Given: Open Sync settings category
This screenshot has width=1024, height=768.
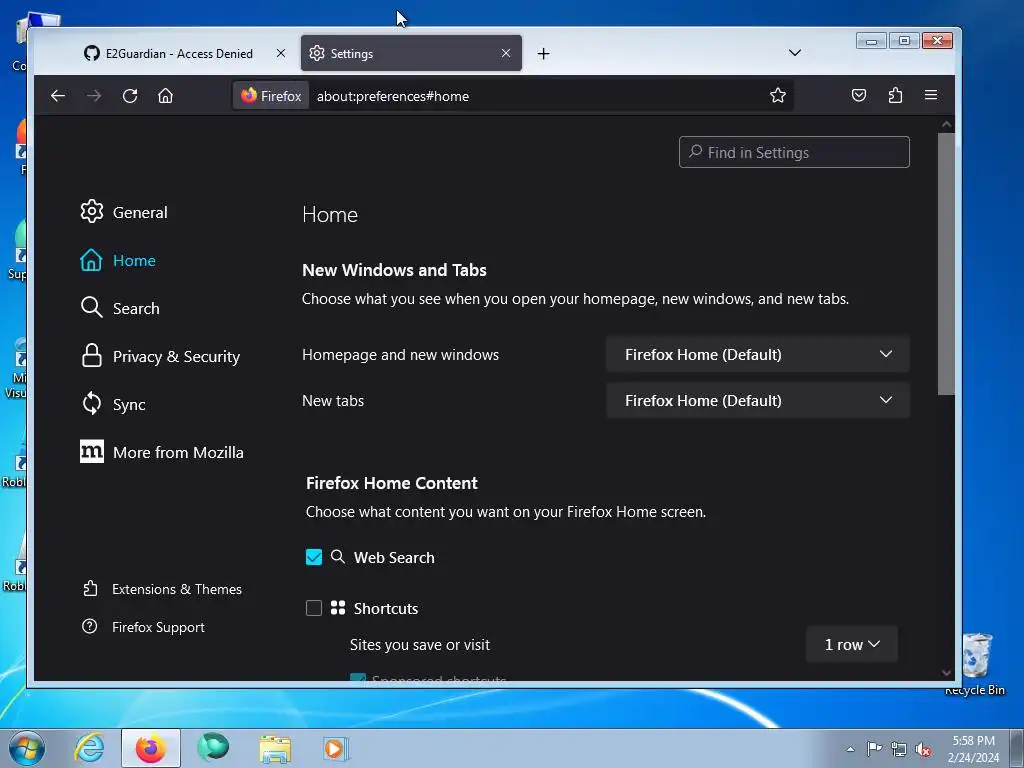Looking at the screenshot, I should point(113,404).
